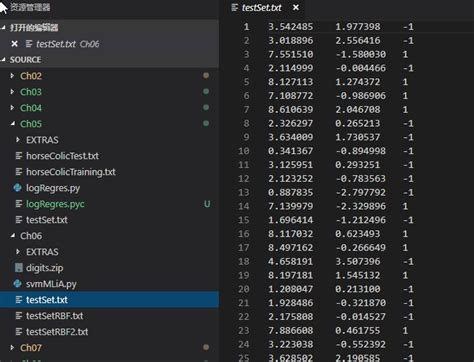Open logRegres.pyc untracked file
The width and height of the screenshot is (474, 362).
pos(55,204)
